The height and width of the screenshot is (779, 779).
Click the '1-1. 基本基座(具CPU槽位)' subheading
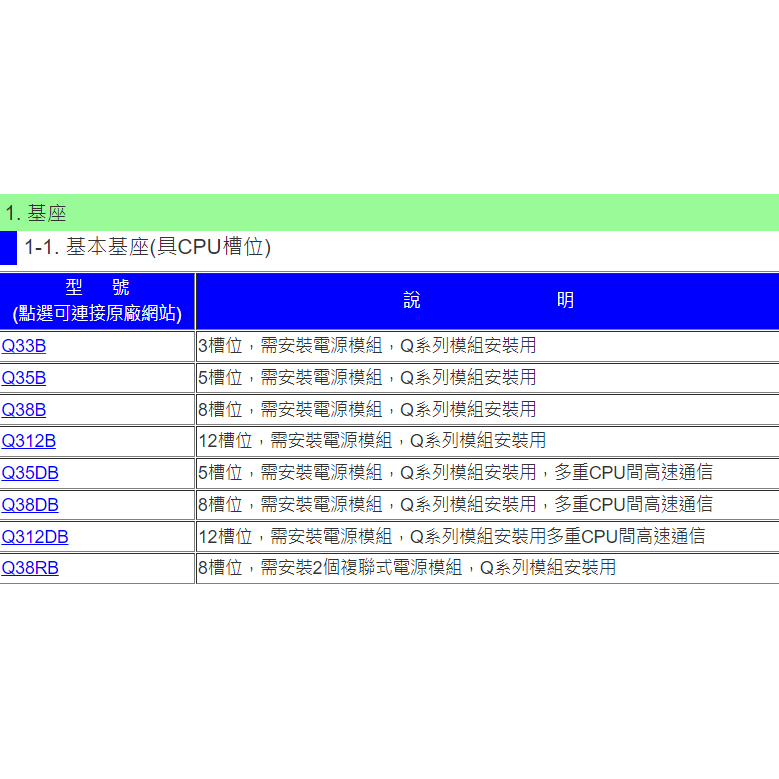[x=148, y=247]
